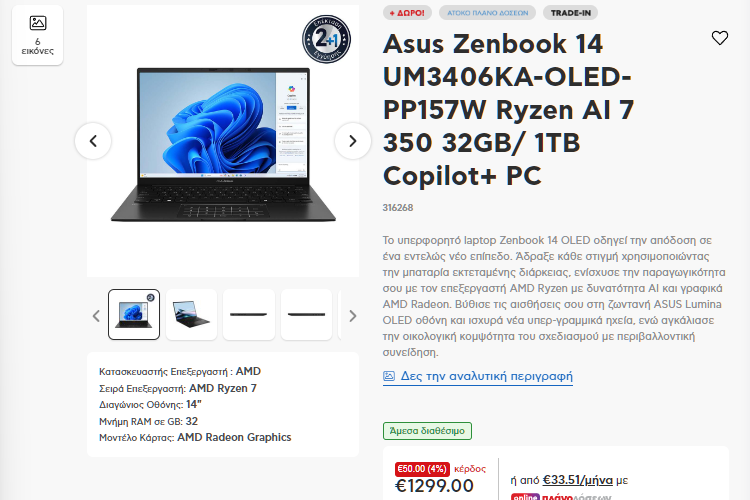Click the TRADE-IN tag
Screen dimensions: 750x500
click(x=571, y=13)
